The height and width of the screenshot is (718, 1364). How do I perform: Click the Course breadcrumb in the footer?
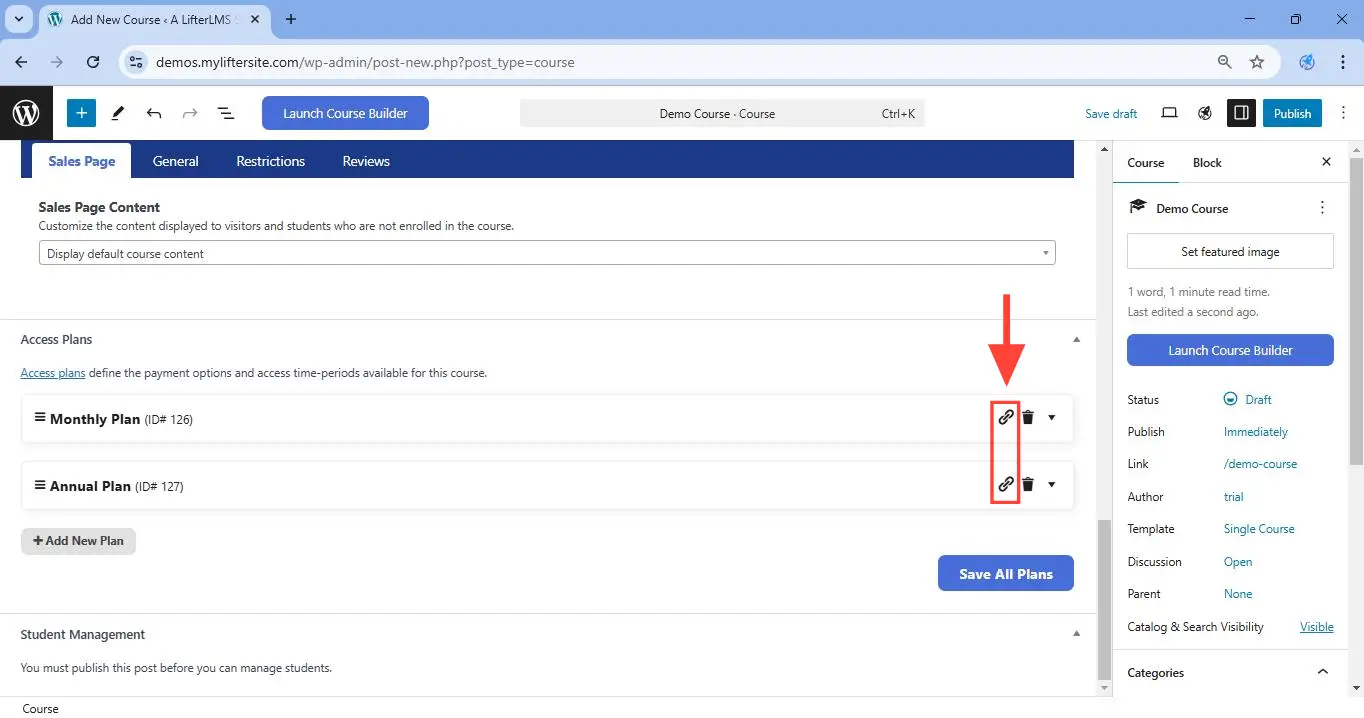coord(40,708)
